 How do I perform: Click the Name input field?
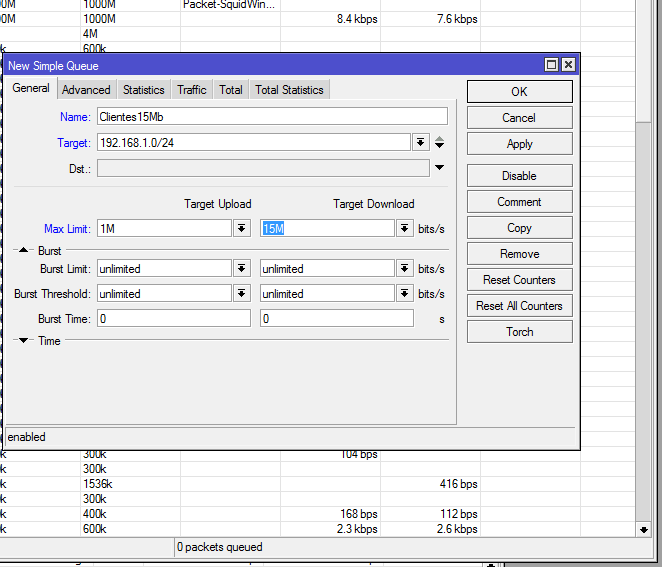[x=271, y=117]
